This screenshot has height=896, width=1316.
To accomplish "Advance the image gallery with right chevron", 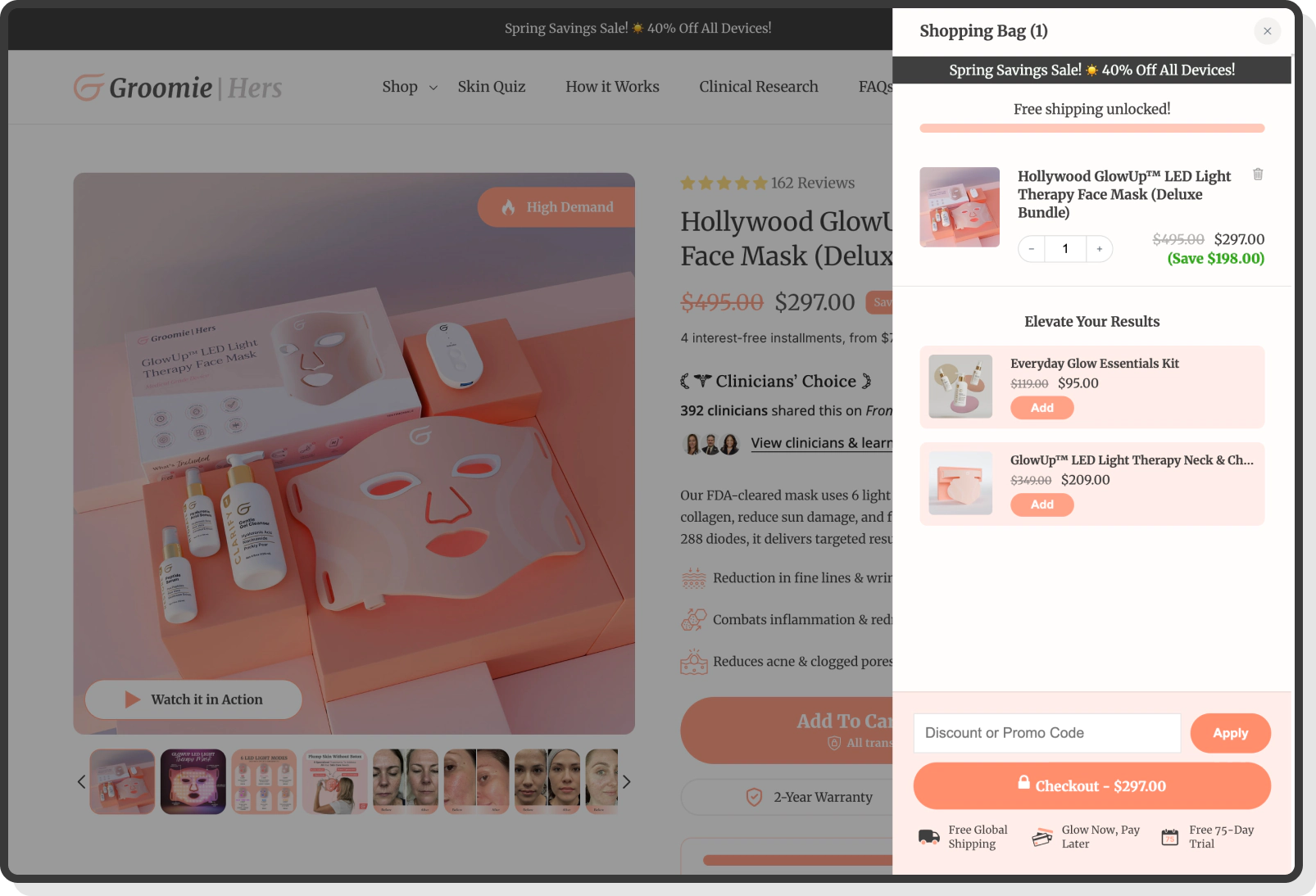I will pos(626,781).
